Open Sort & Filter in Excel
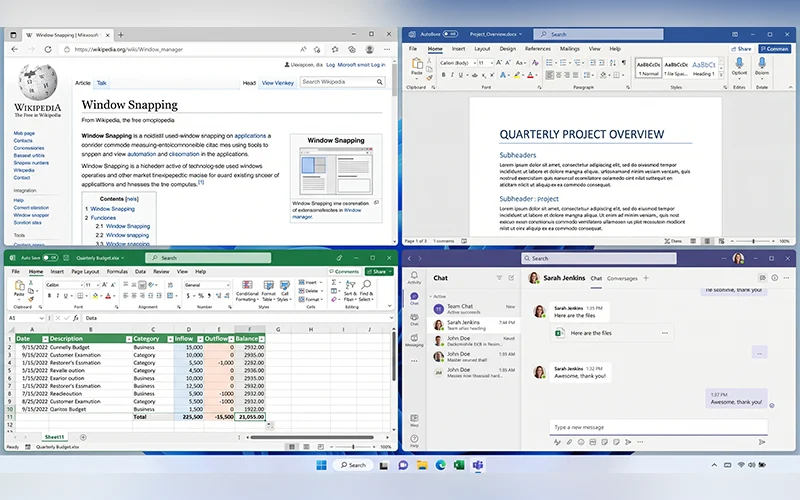 pyautogui.click(x=350, y=291)
